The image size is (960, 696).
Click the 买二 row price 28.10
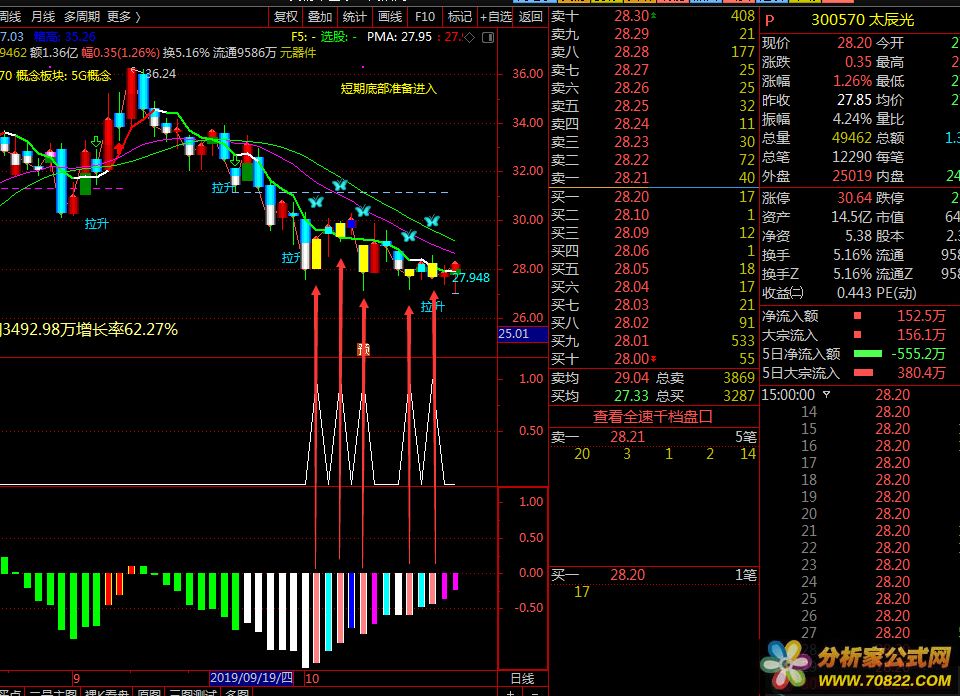pyautogui.click(x=631, y=215)
